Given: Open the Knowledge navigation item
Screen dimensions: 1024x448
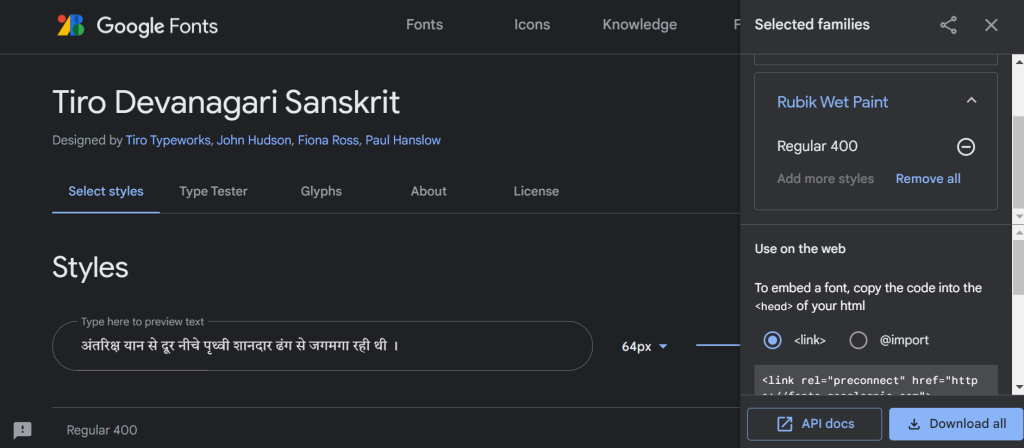Looking at the screenshot, I should [640, 25].
